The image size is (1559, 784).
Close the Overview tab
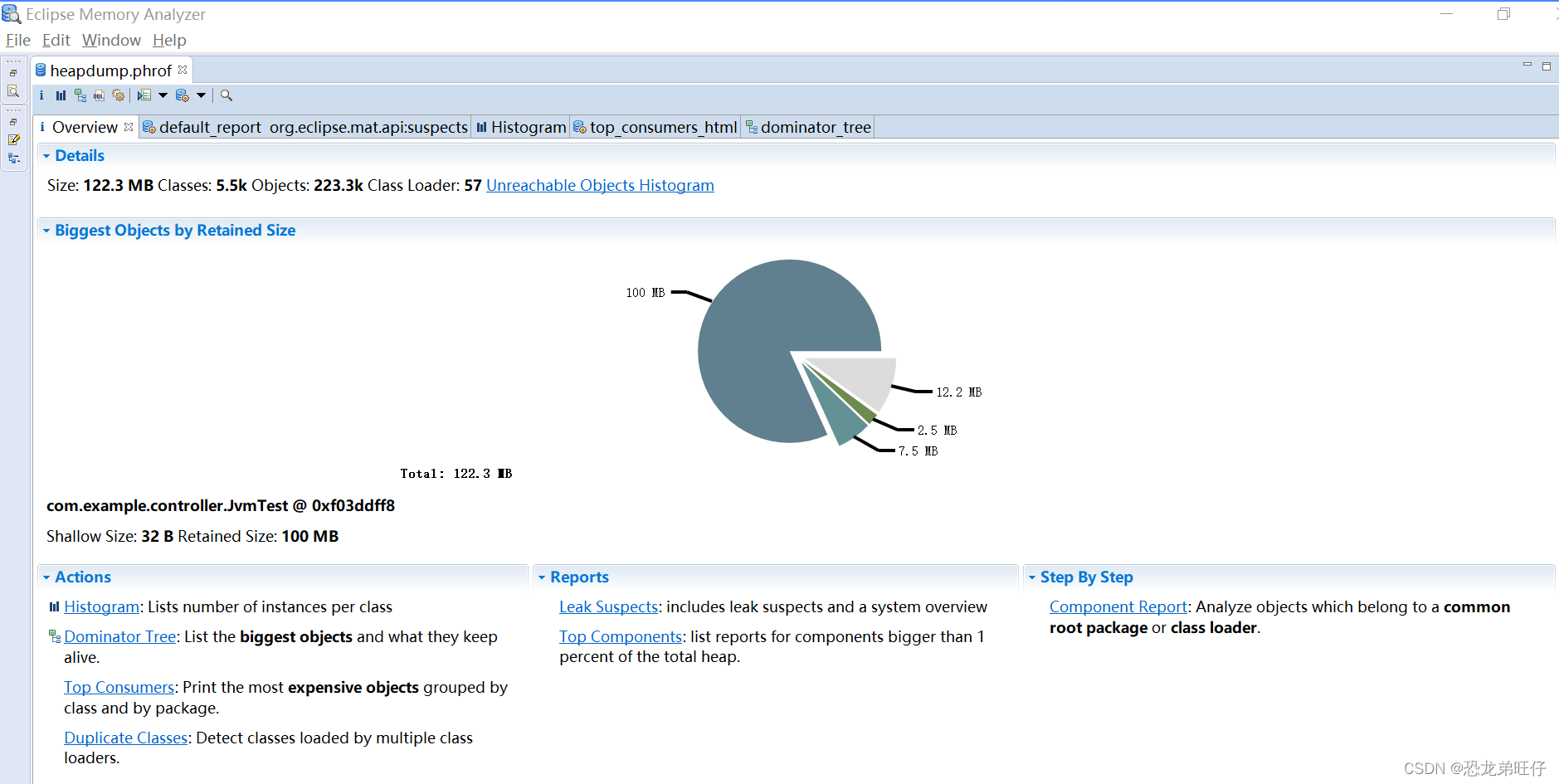click(129, 126)
